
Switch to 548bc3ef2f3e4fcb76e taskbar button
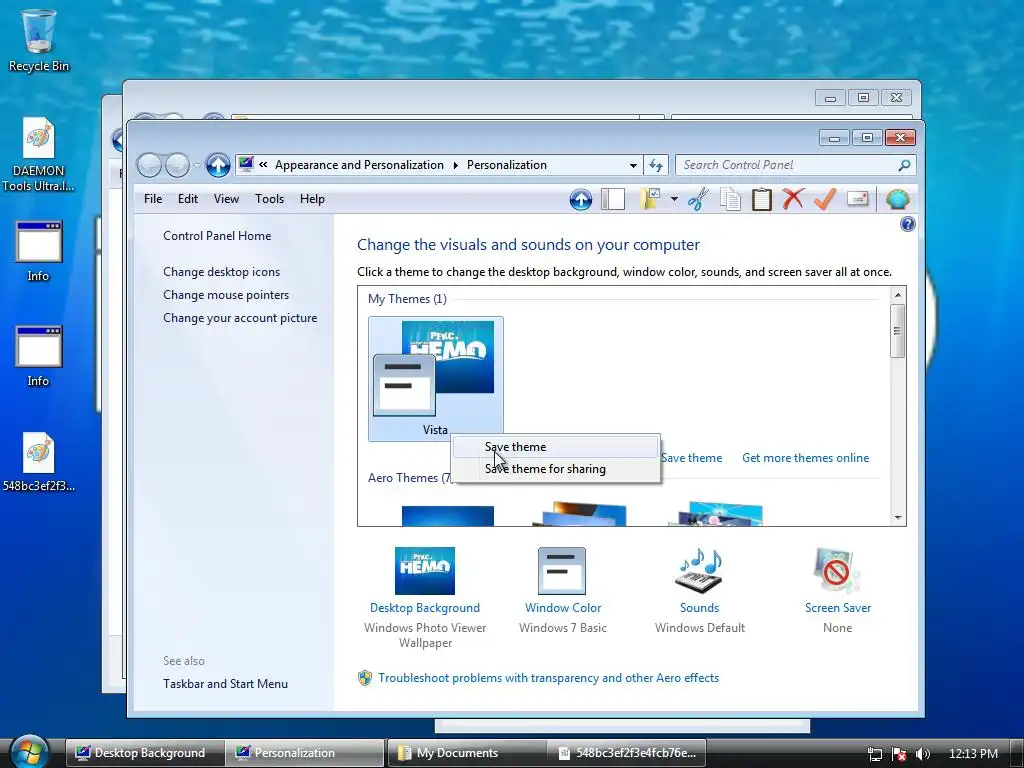click(628, 753)
